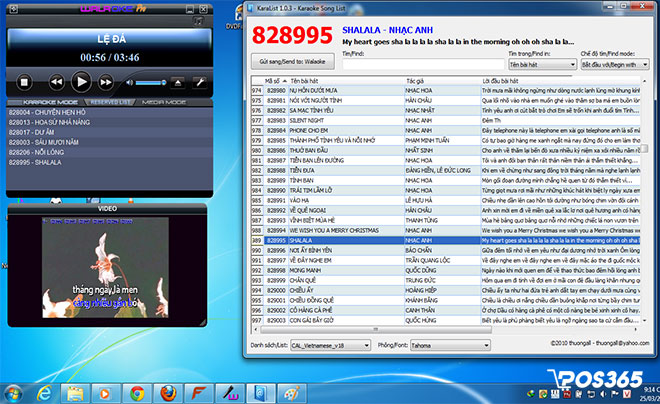The width and height of the screenshot is (660, 404).
Task: Open the orange F app on taskbar
Action: (198, 394)
